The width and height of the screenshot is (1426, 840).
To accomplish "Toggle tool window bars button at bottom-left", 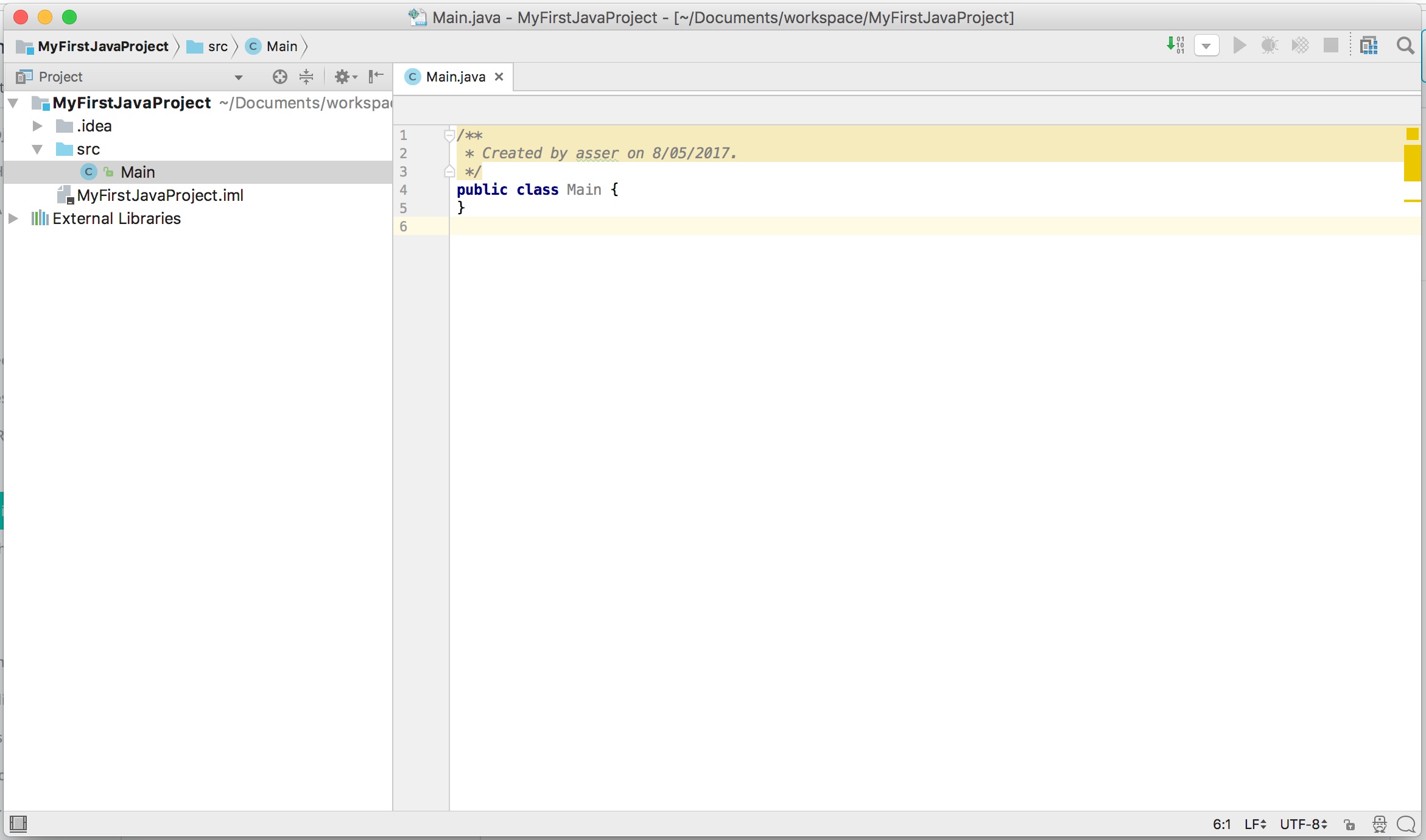I will tap(18, 824).
